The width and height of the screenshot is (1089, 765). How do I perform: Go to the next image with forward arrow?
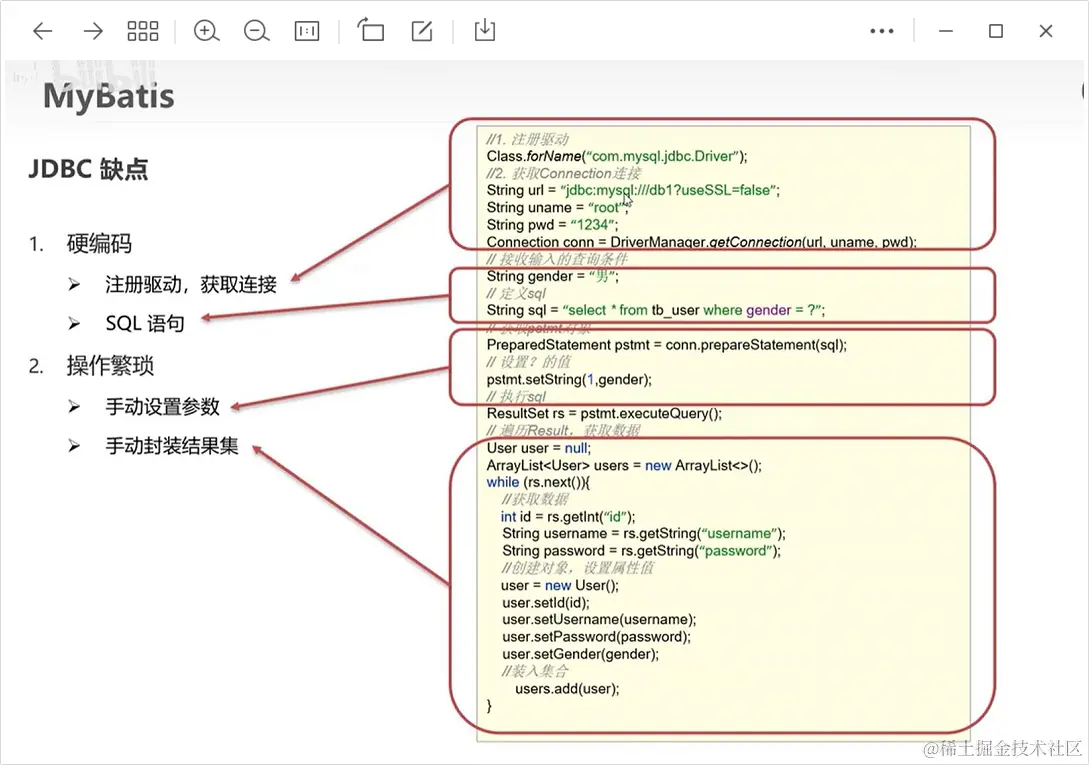[92, 31]
